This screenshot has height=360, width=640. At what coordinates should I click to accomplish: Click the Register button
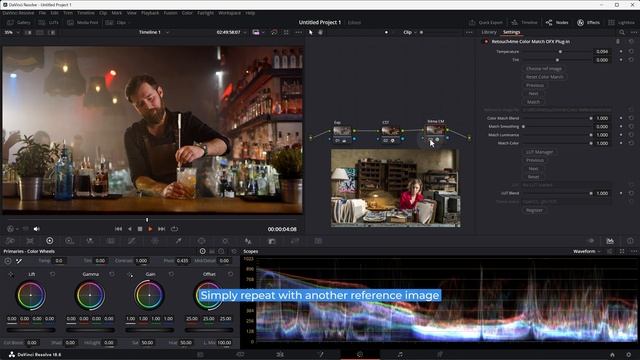pos(534,210)
